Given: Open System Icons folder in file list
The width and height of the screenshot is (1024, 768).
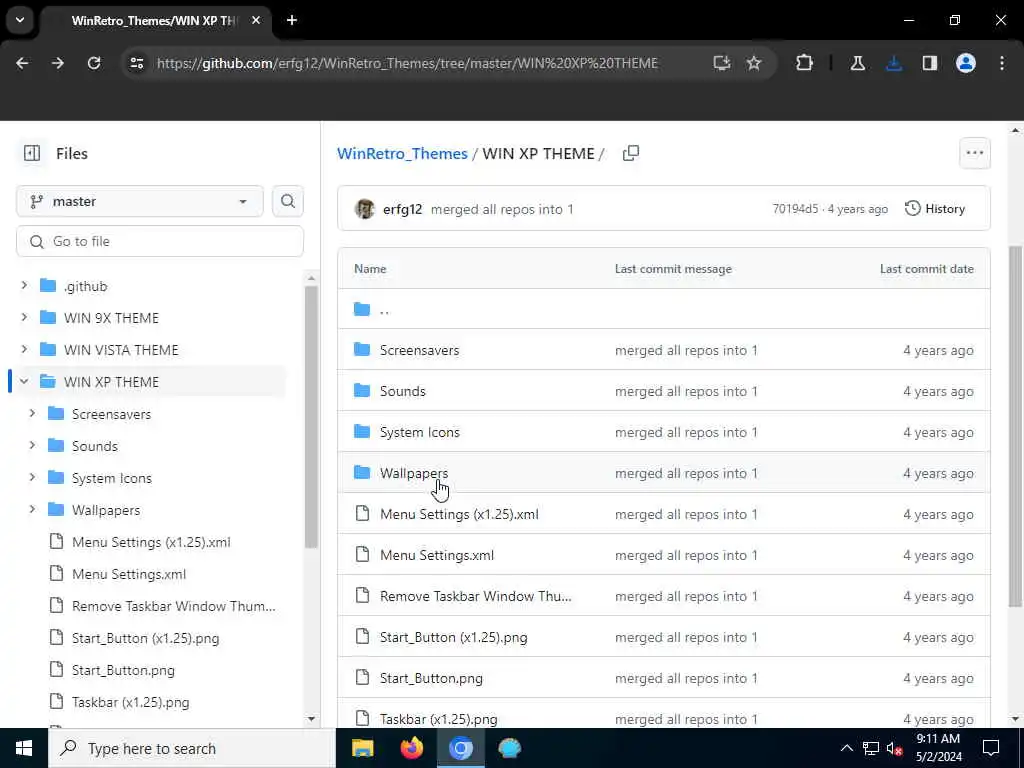Looking at the screenshot, I should (x=419, y=432).
